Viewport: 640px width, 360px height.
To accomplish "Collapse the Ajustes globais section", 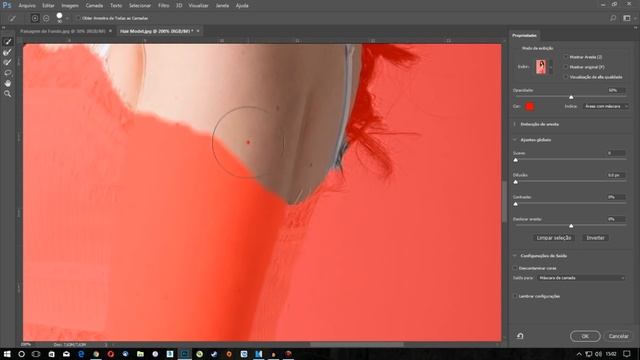I will tap(515, 140).
